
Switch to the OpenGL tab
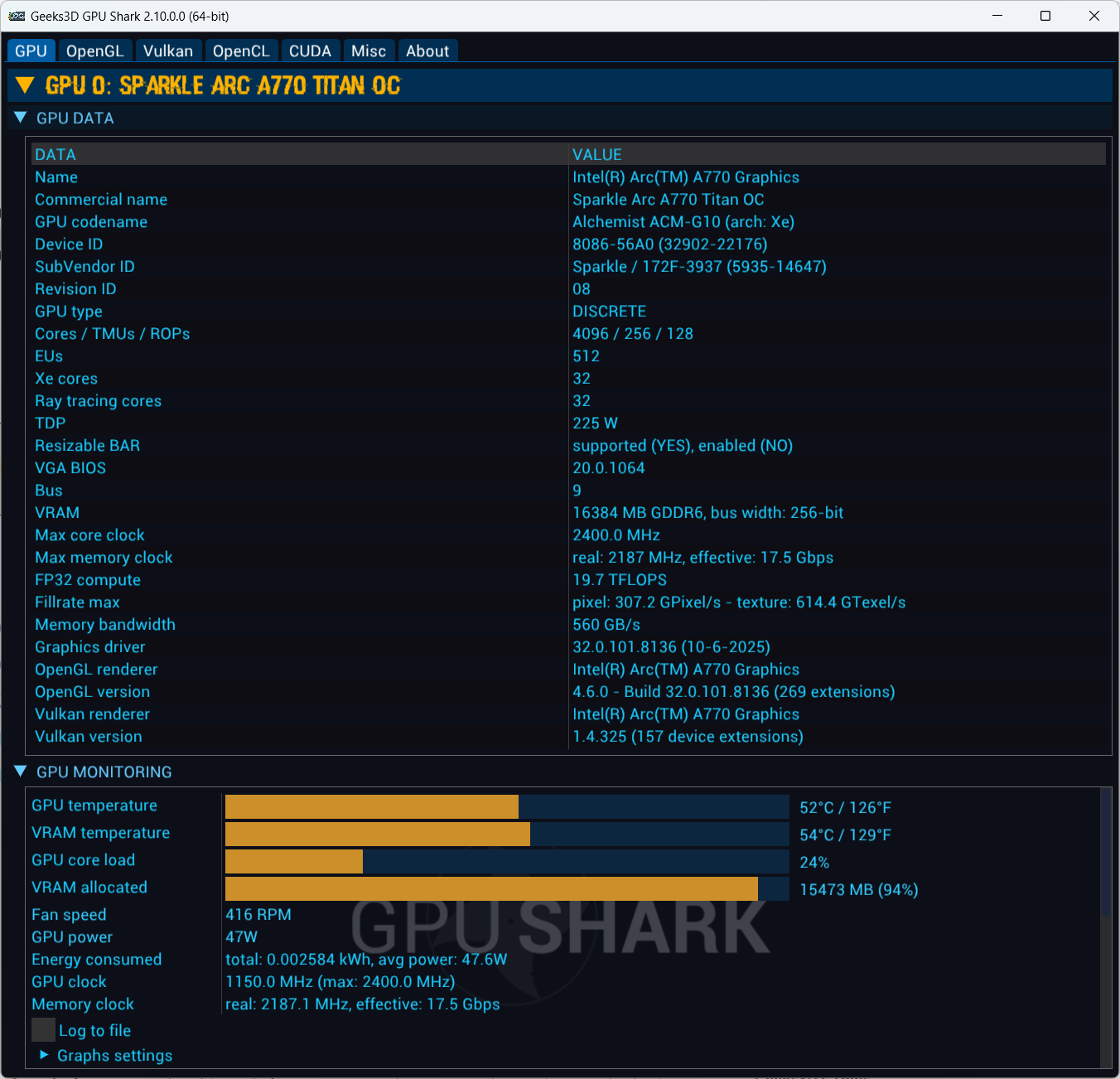94,51
